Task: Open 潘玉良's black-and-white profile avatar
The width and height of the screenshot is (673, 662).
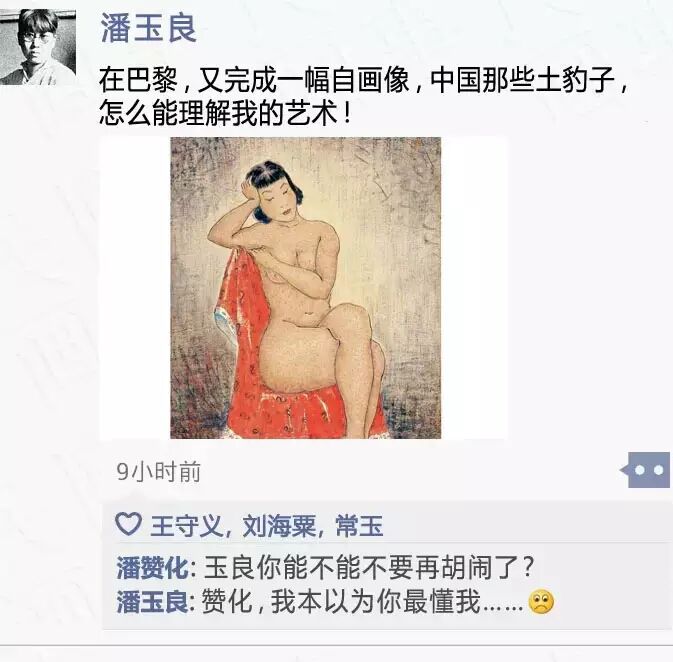Action: [x=38, y=47]
